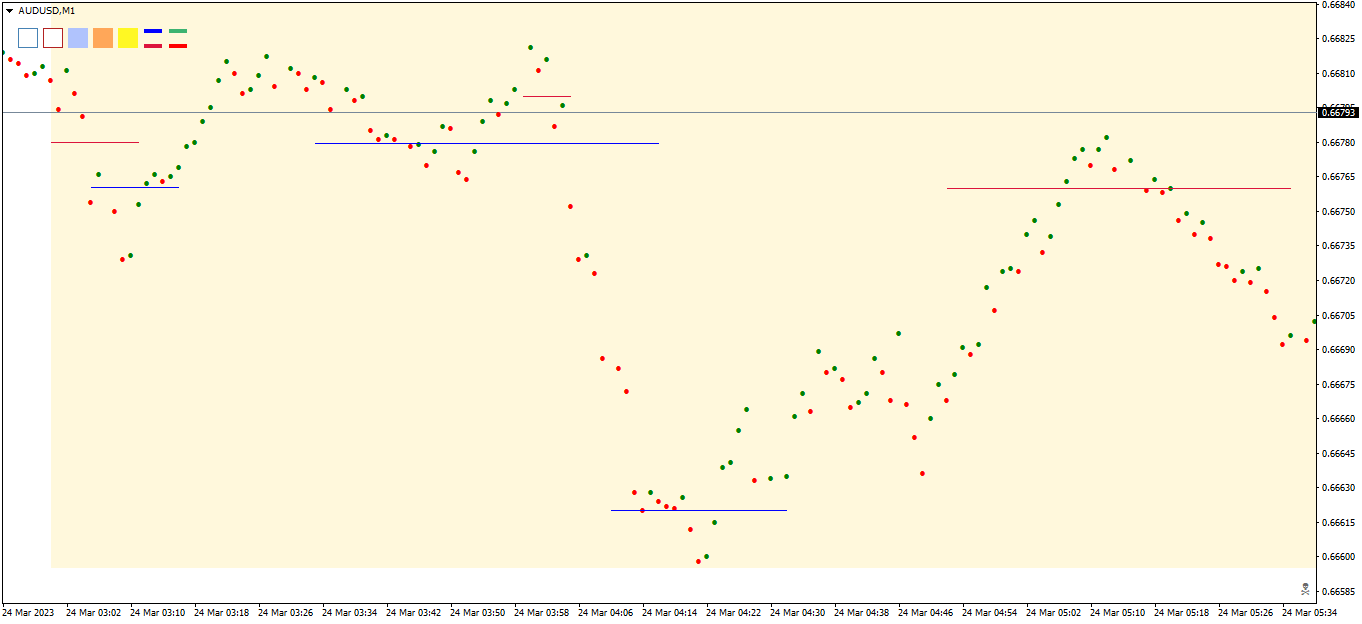
Task: Click time label 24 Mar 04:54
Action: tap(989, 612)
